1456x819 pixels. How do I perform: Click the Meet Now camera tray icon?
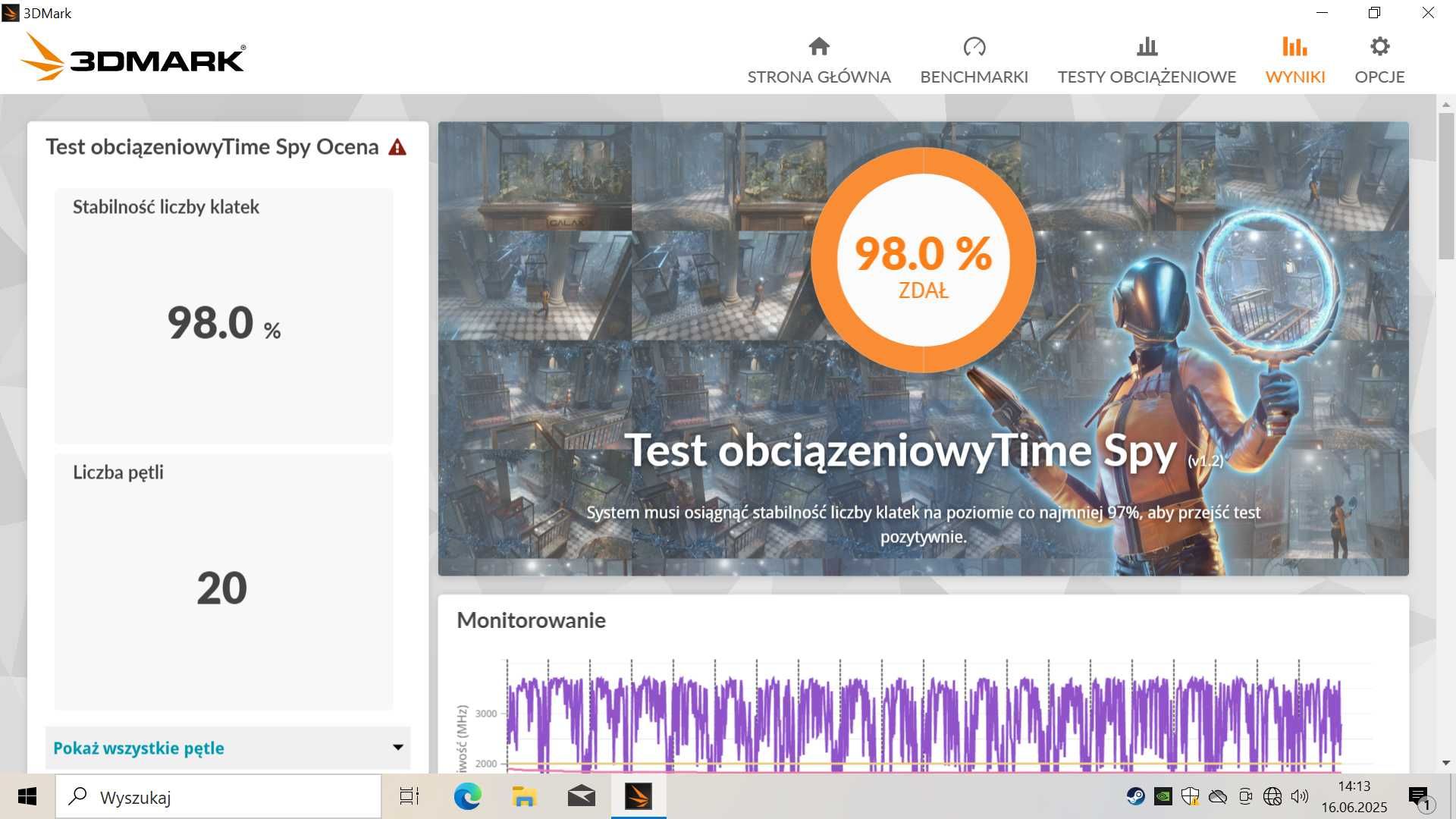point(1244,796)
